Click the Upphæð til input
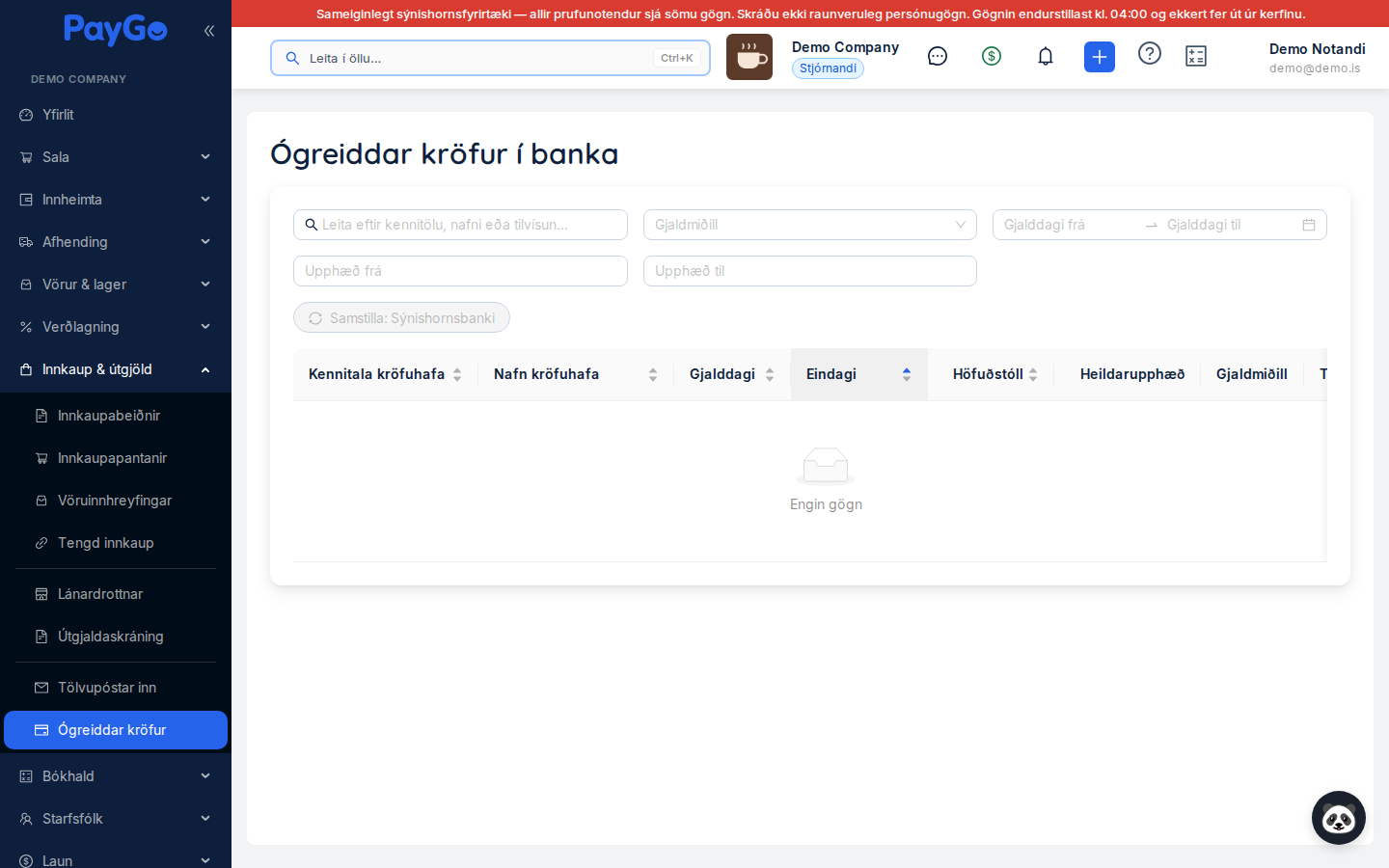 point(810,271)
